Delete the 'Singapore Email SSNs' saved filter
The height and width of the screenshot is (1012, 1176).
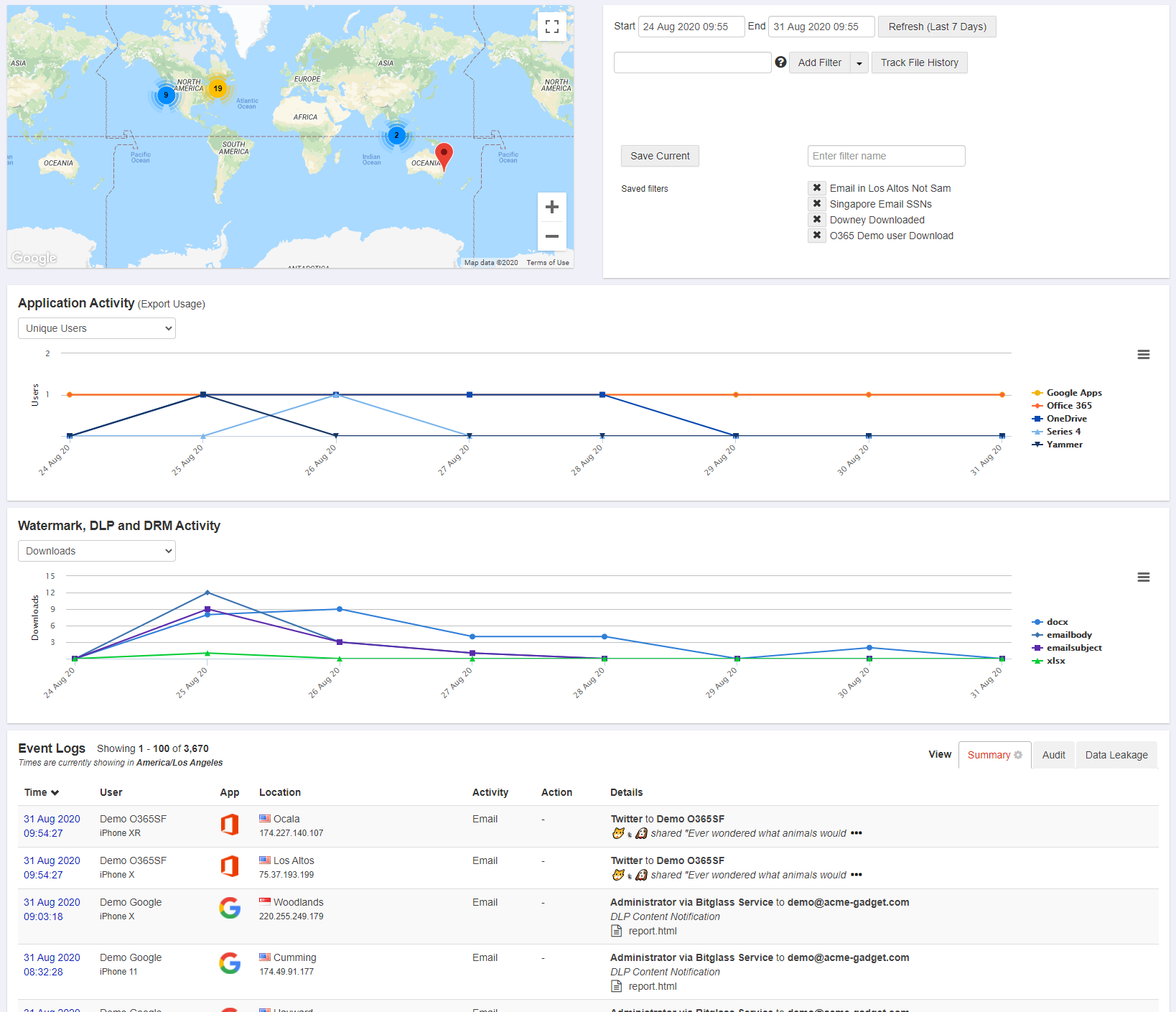[816, 204]
